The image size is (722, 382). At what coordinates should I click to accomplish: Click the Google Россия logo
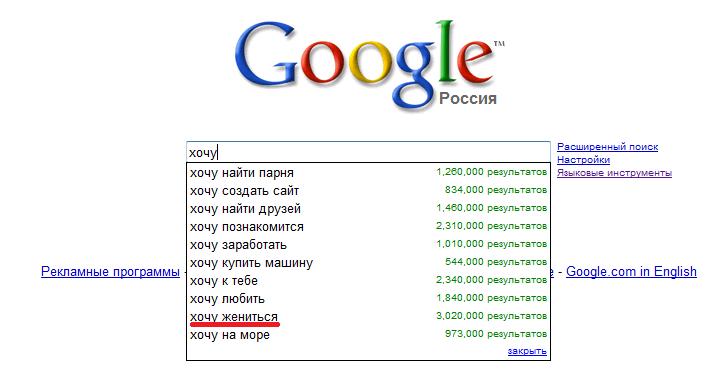[370, 66]
